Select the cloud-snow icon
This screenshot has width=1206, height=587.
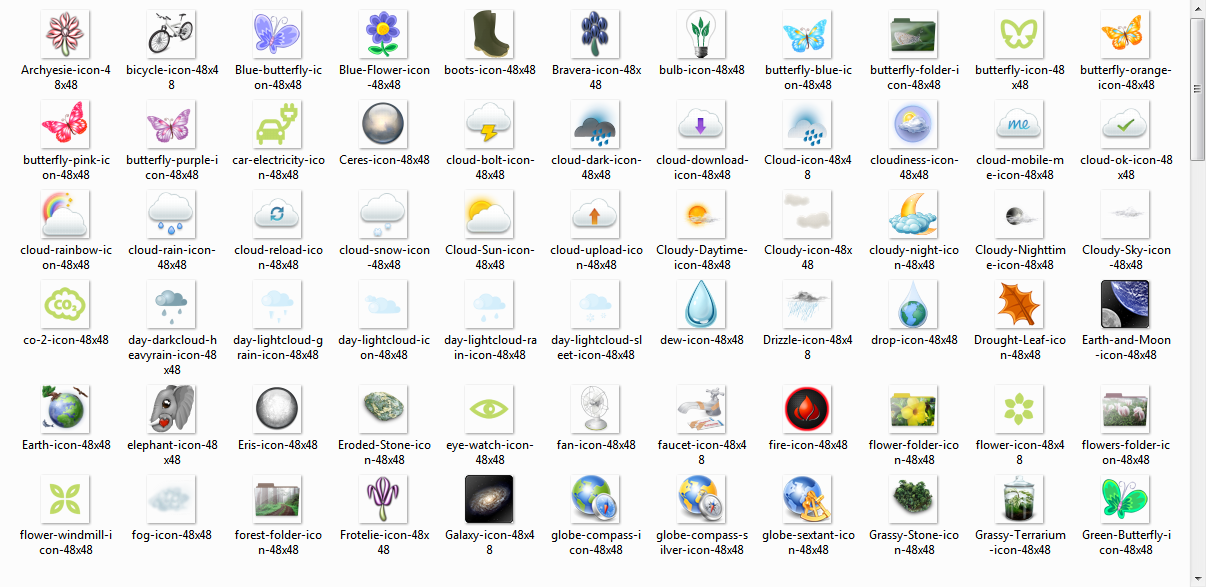tap(384, 215)
